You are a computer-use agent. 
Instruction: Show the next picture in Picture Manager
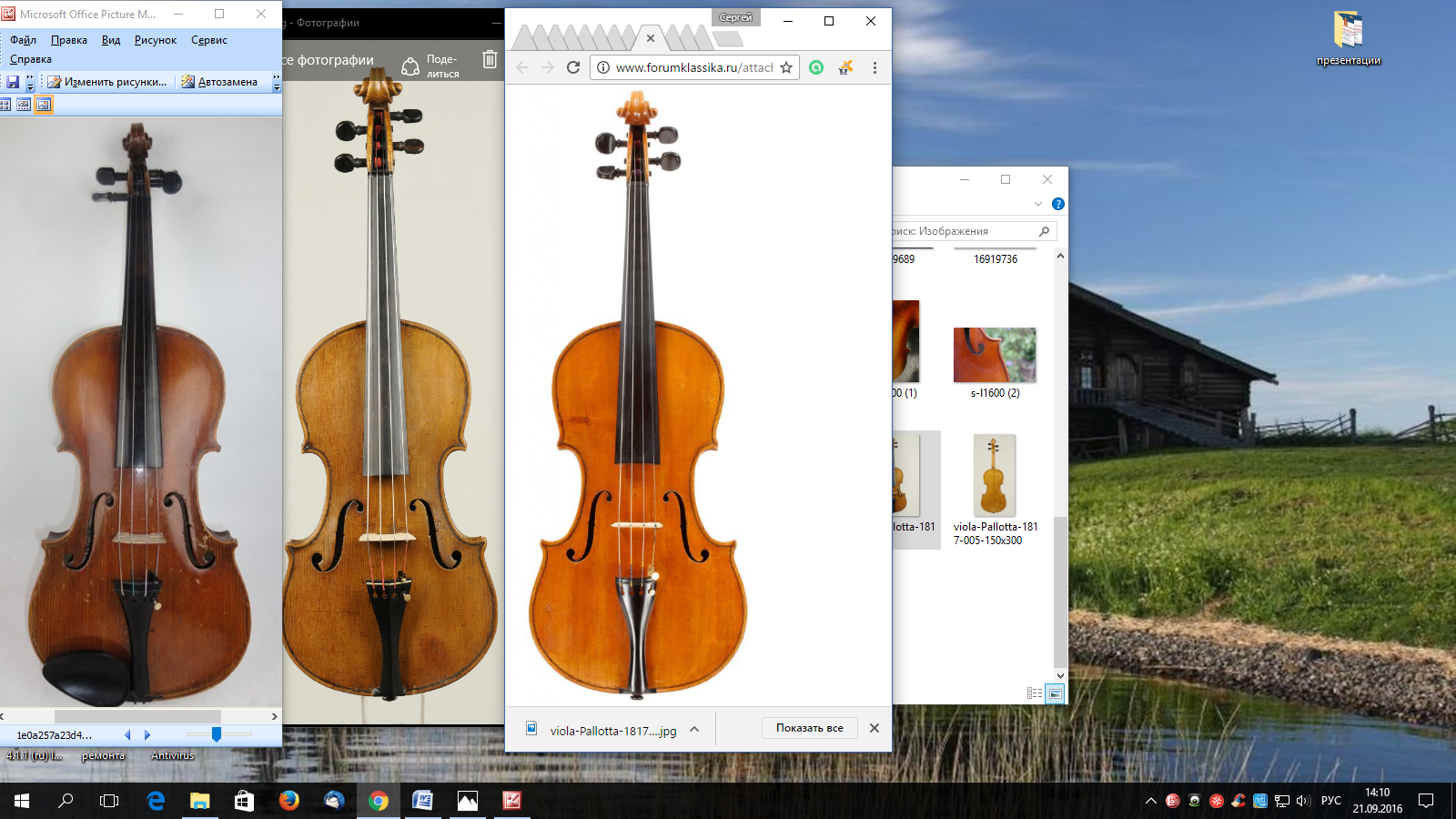(x=147, y=735)
